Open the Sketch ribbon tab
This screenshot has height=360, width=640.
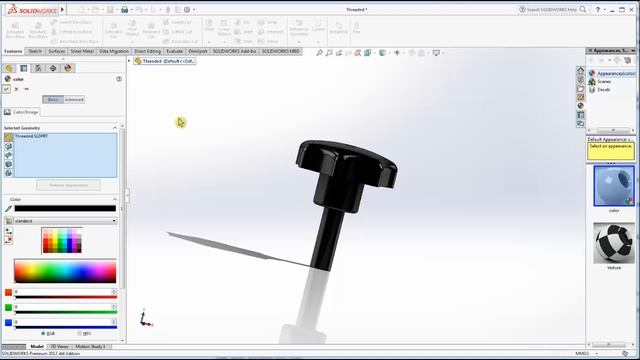[35, 51]
